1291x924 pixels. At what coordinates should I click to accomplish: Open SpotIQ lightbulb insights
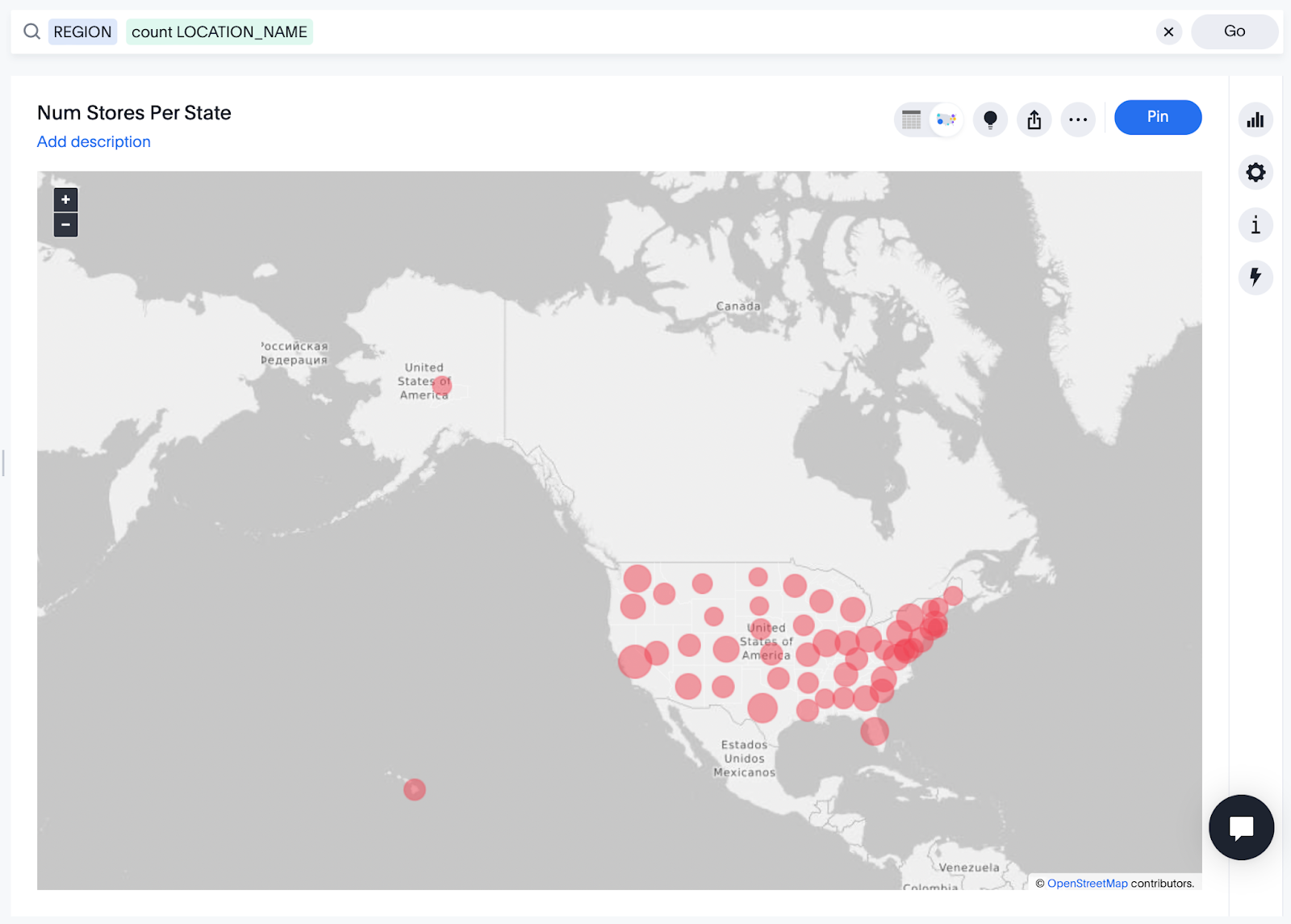[990, 120]
